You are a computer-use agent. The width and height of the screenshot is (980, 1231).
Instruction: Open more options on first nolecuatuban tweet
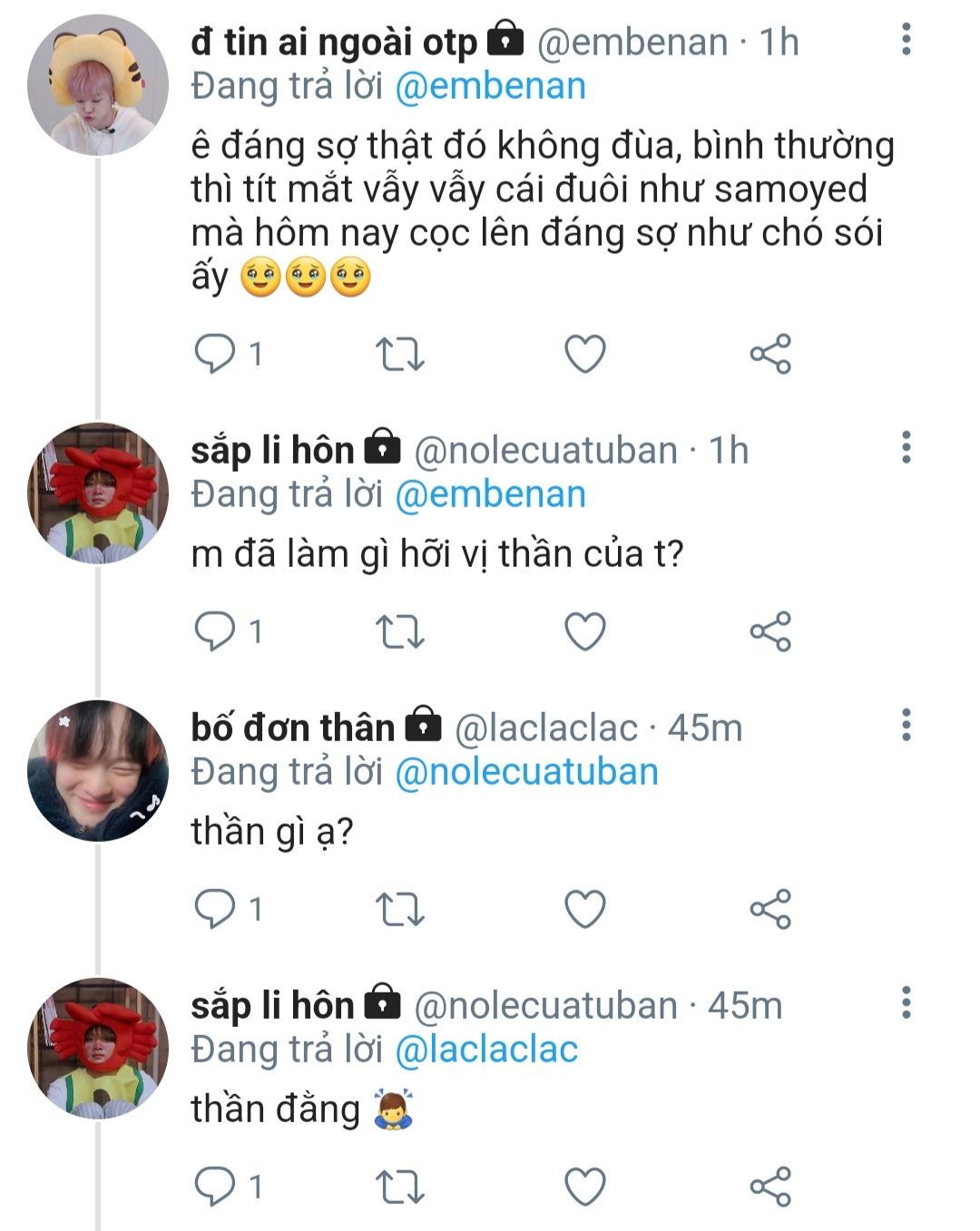pyautogui.click(x=906, y=448)
